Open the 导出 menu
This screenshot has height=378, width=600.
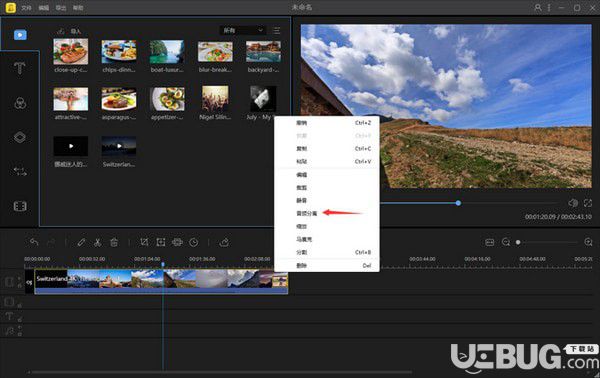[x=61, y=8]
